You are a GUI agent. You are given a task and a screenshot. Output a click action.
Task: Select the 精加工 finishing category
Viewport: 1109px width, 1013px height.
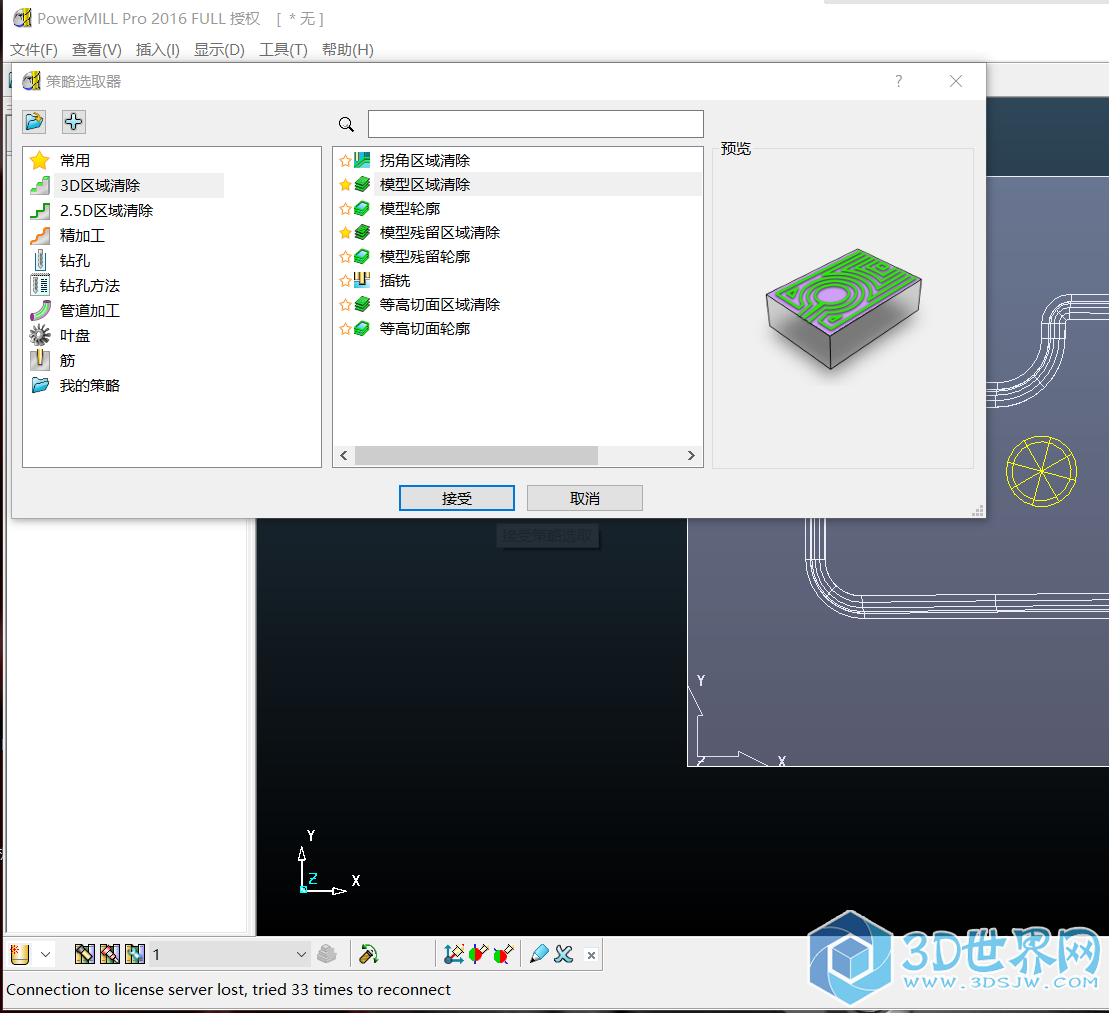click(82, 236)
